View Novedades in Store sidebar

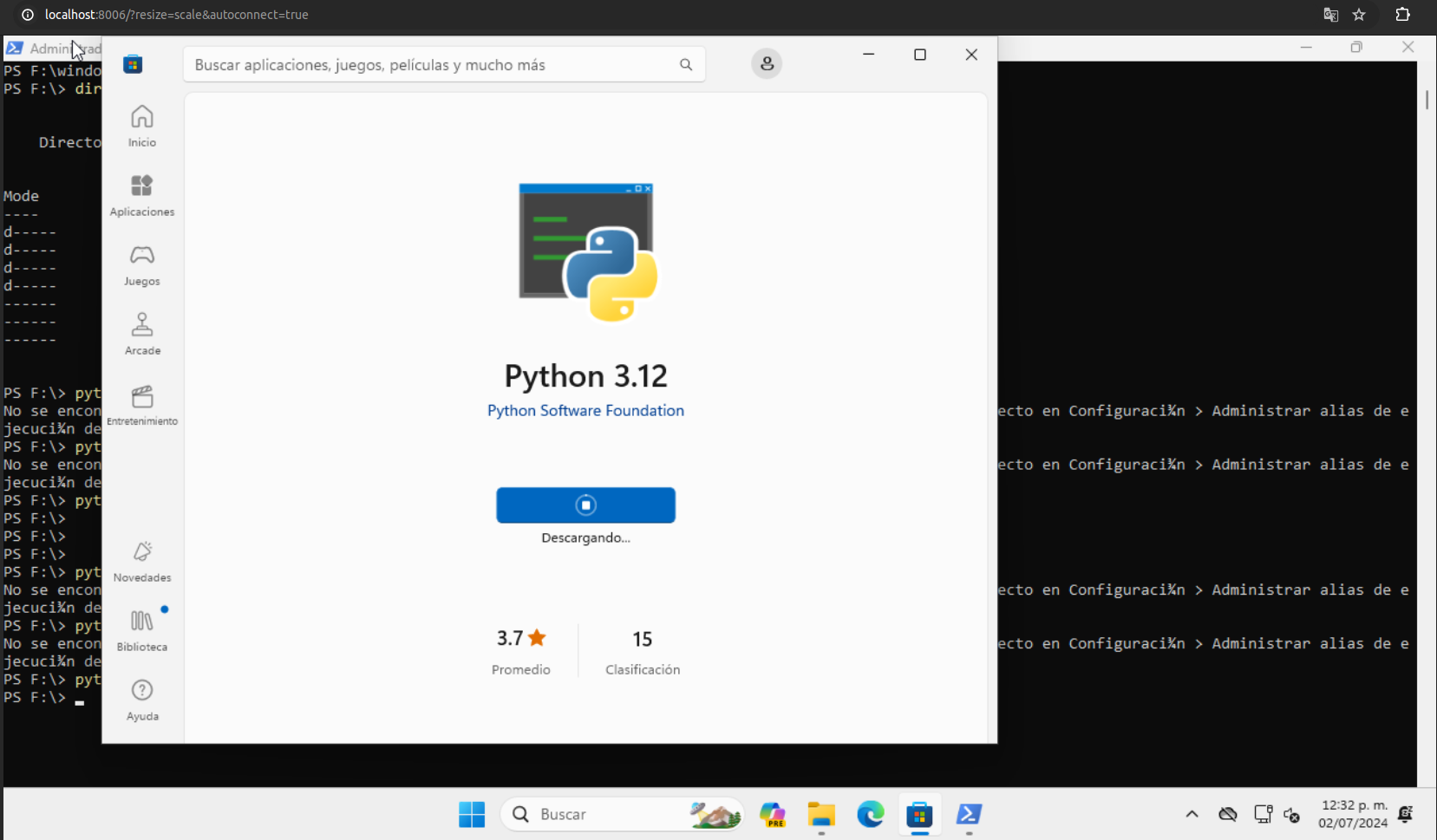pos(142,562)
